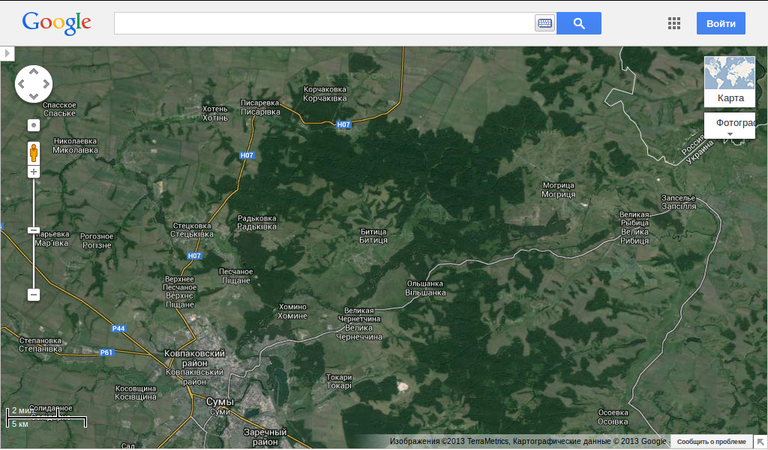
Task: Select the Street View pegman
Action: (x=33, y=152)
